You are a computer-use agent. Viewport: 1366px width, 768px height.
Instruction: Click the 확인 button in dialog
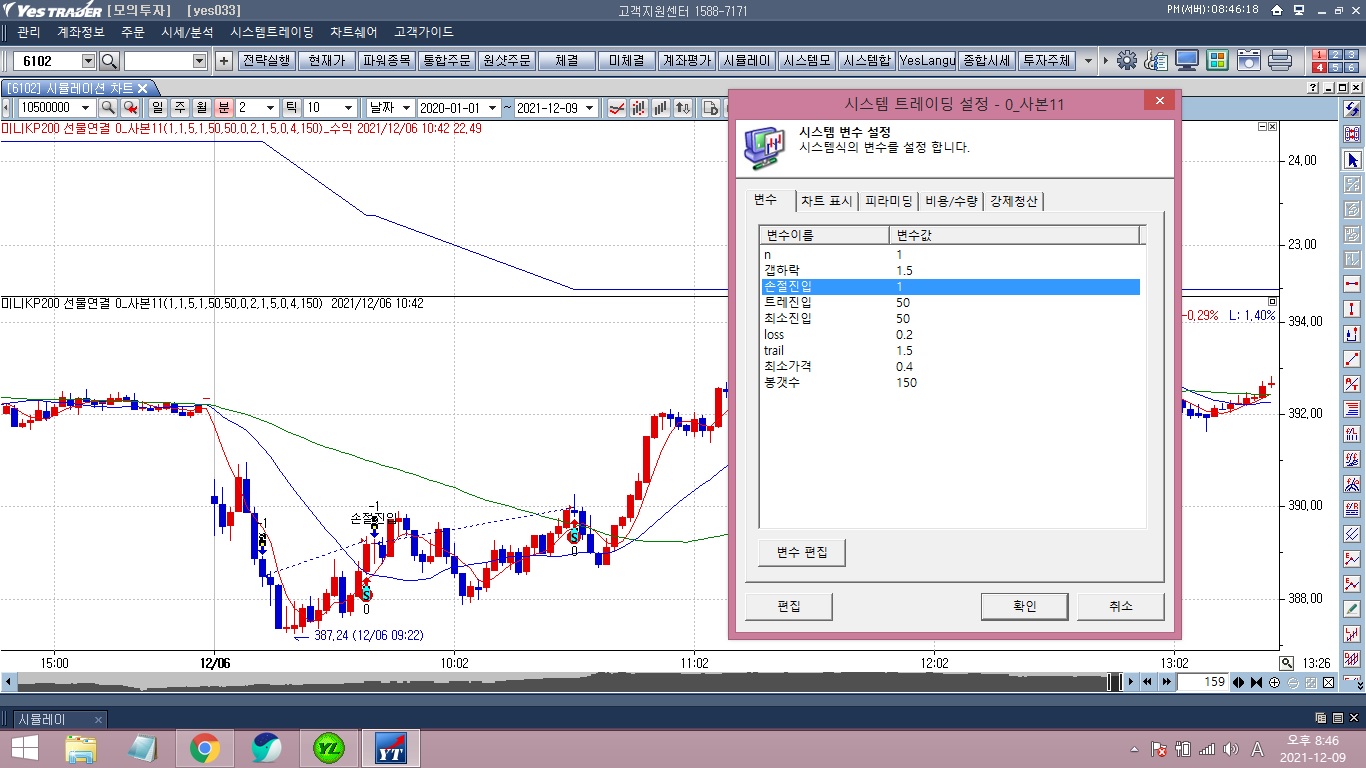click(x=1024, y=606)
